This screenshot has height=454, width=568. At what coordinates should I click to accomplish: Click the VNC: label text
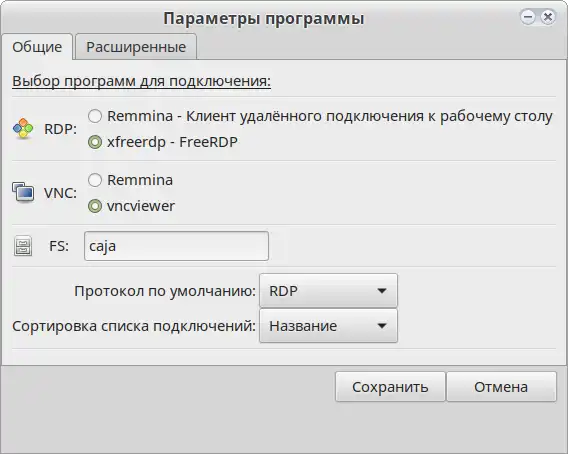click(x=60, y=193)
